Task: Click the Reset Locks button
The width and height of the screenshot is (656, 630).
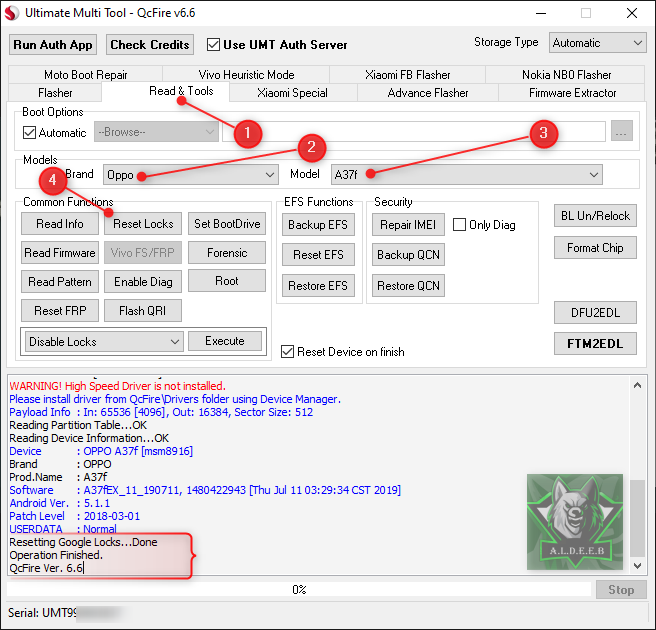Action: pyautogui.click(x=143, y=224)
